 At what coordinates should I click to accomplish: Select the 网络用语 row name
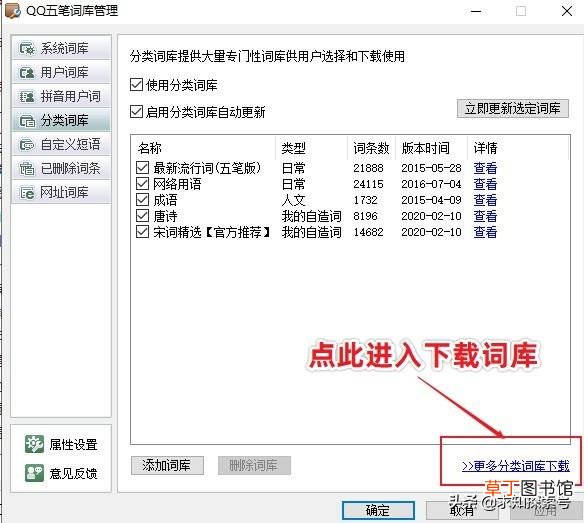point(177,184)
